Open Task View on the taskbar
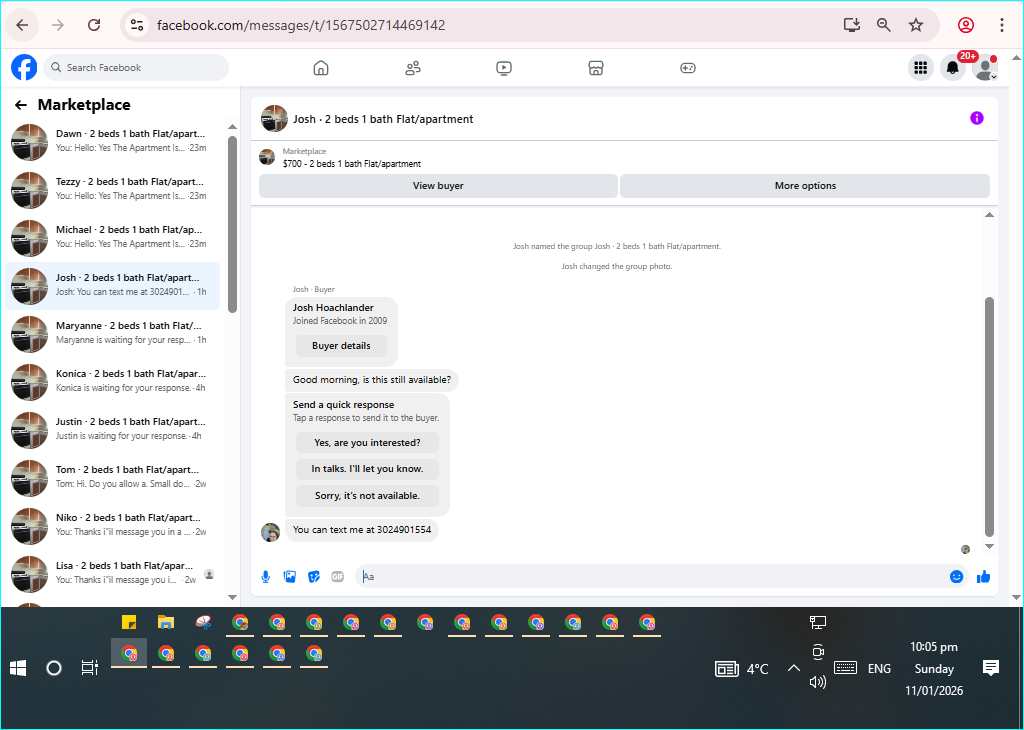Image resolution: width=1024 pixels, height=730 pixels. pos(89,668)
